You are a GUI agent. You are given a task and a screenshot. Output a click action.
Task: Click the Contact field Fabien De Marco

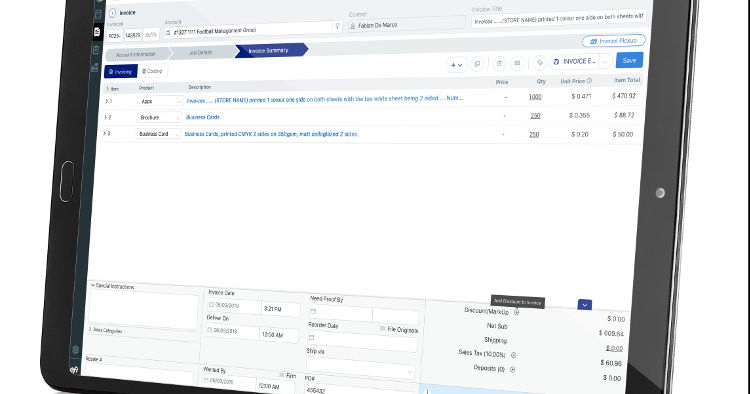[x=407, y=24]
